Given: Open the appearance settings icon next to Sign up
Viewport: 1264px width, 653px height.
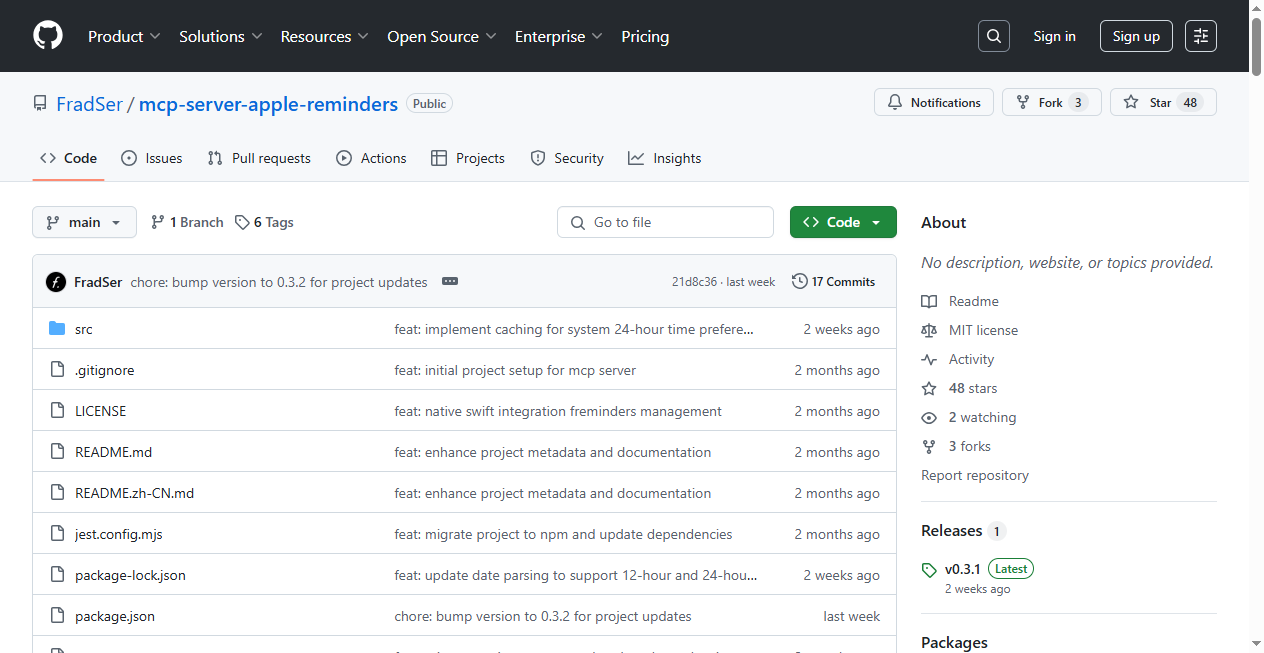Looking at the screenshot, I should (x=1201, y=36).
